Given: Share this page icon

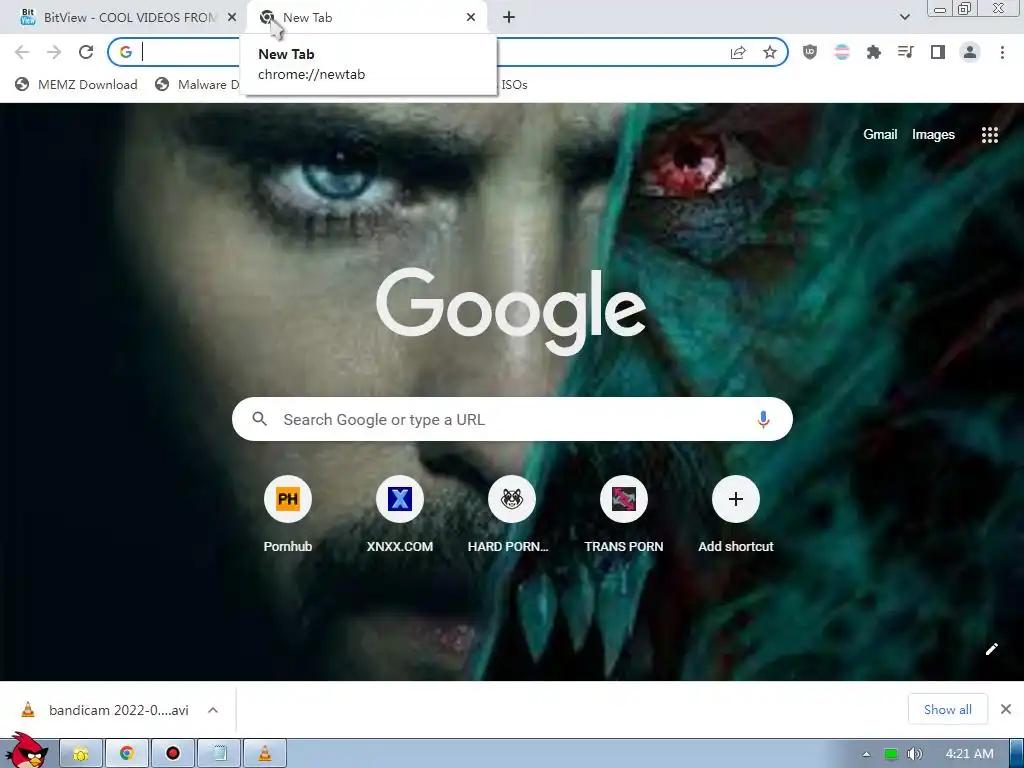Looking at the screenshot, I should (738, 52).
